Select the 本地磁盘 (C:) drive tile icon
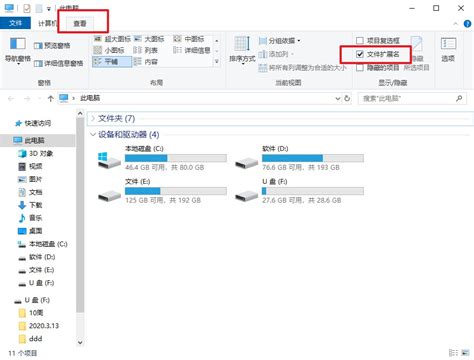Image resolution: width=474 pixels, height=360 pixels. [x=109, y=160]
